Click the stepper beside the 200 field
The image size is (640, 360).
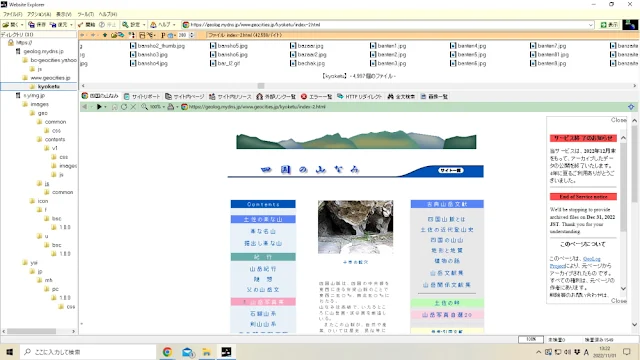pyautogui.click(x=191, y=35)
